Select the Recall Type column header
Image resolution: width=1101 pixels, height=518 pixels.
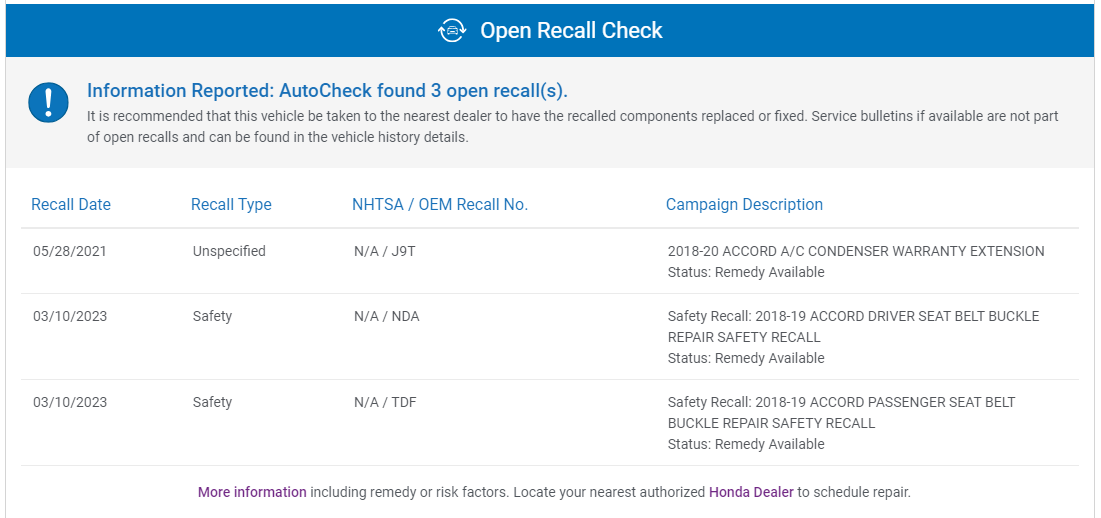(231, 205)
